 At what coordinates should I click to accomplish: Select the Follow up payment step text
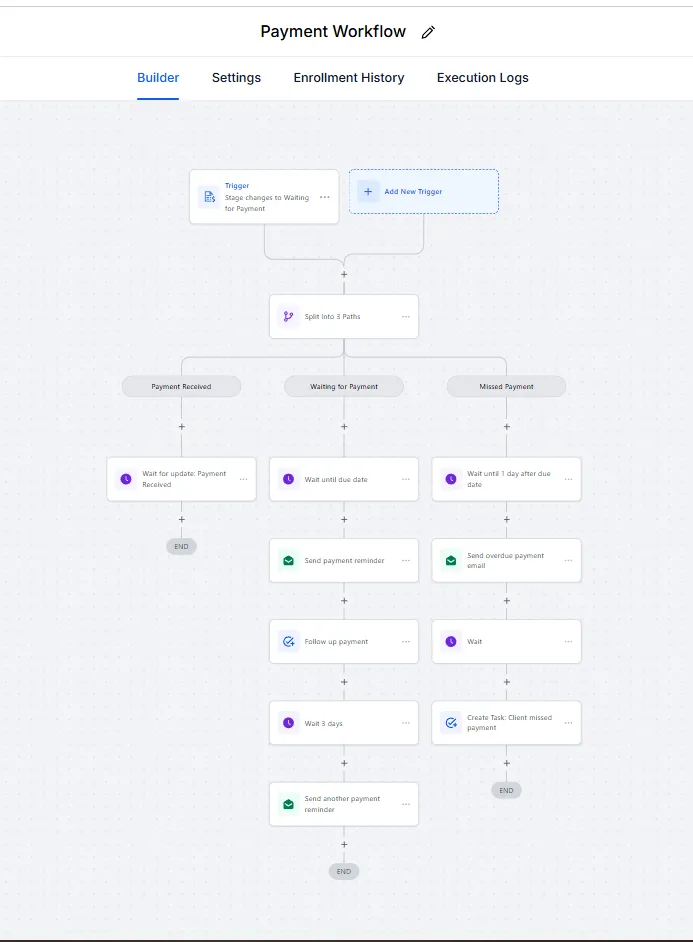coord(336,642)
